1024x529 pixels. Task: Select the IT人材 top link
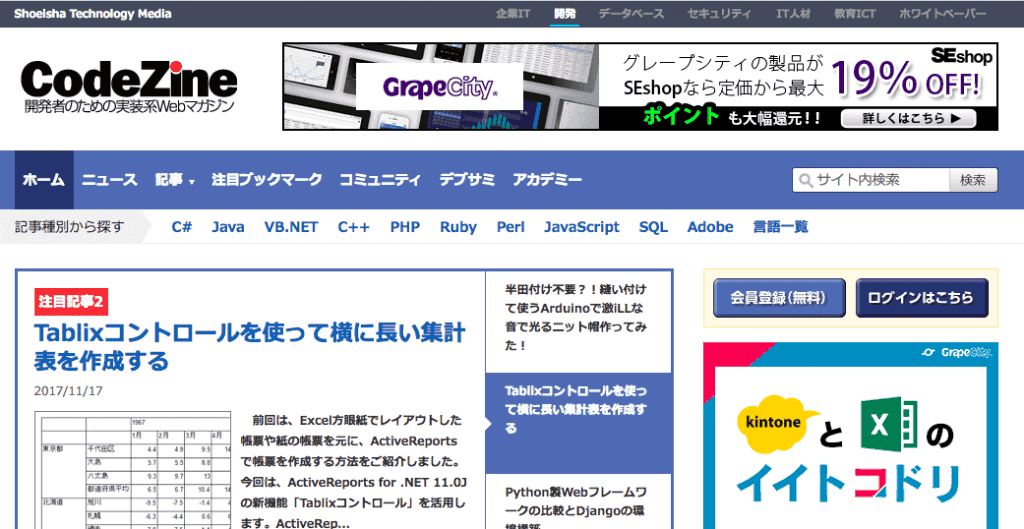(x=793, y=14)
